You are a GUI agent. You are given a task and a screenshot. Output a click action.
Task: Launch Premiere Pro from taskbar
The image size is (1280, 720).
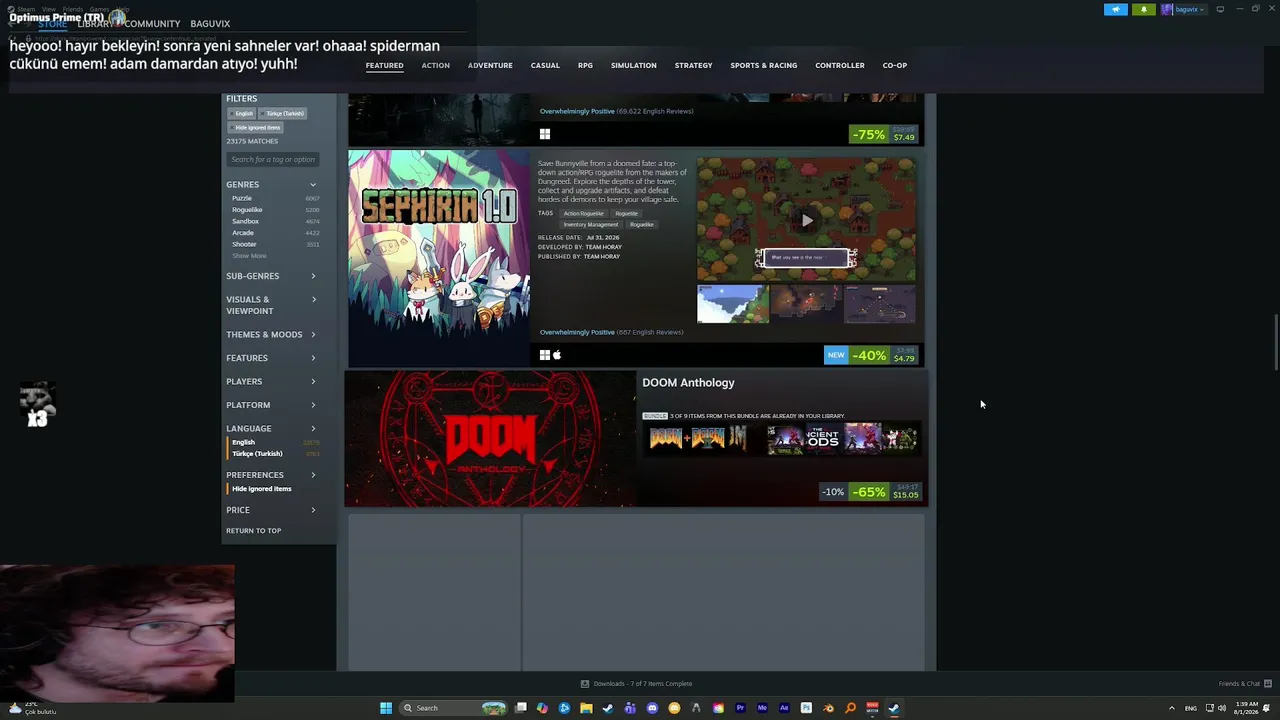(740, 708)
